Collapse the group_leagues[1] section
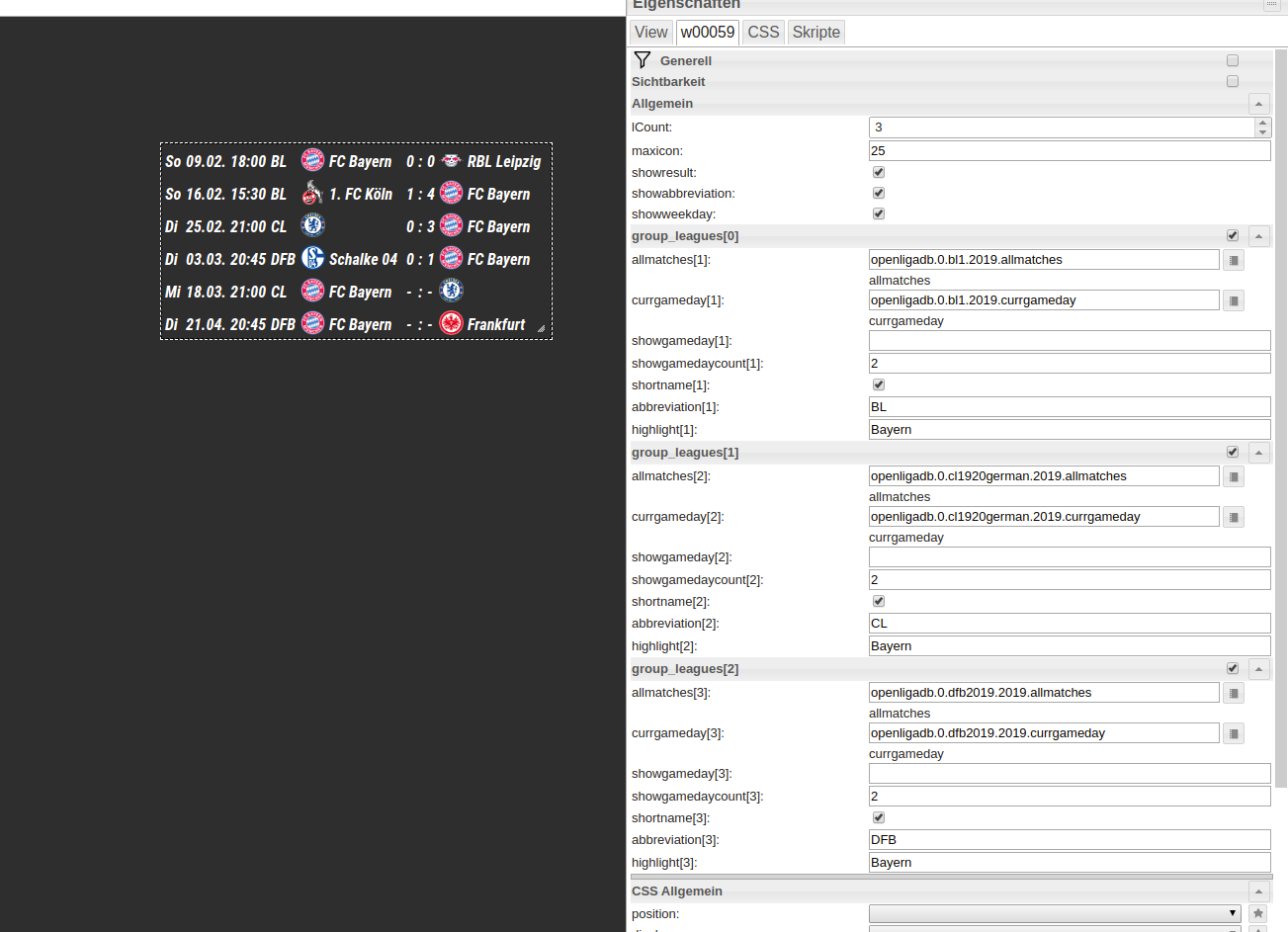Screen dimensions: 1288x932 click(1258, 453)
